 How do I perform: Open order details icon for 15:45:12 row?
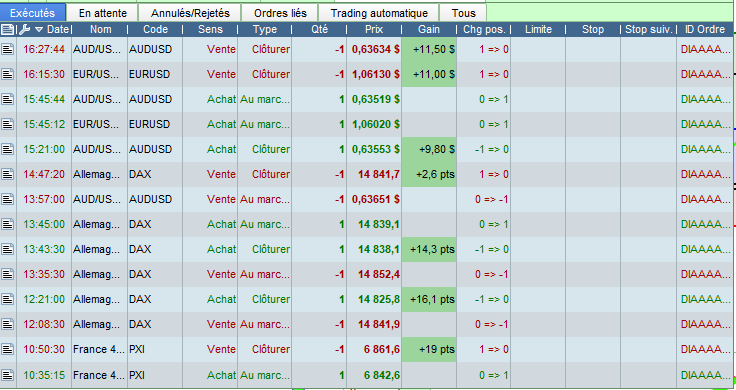(8, 124)
